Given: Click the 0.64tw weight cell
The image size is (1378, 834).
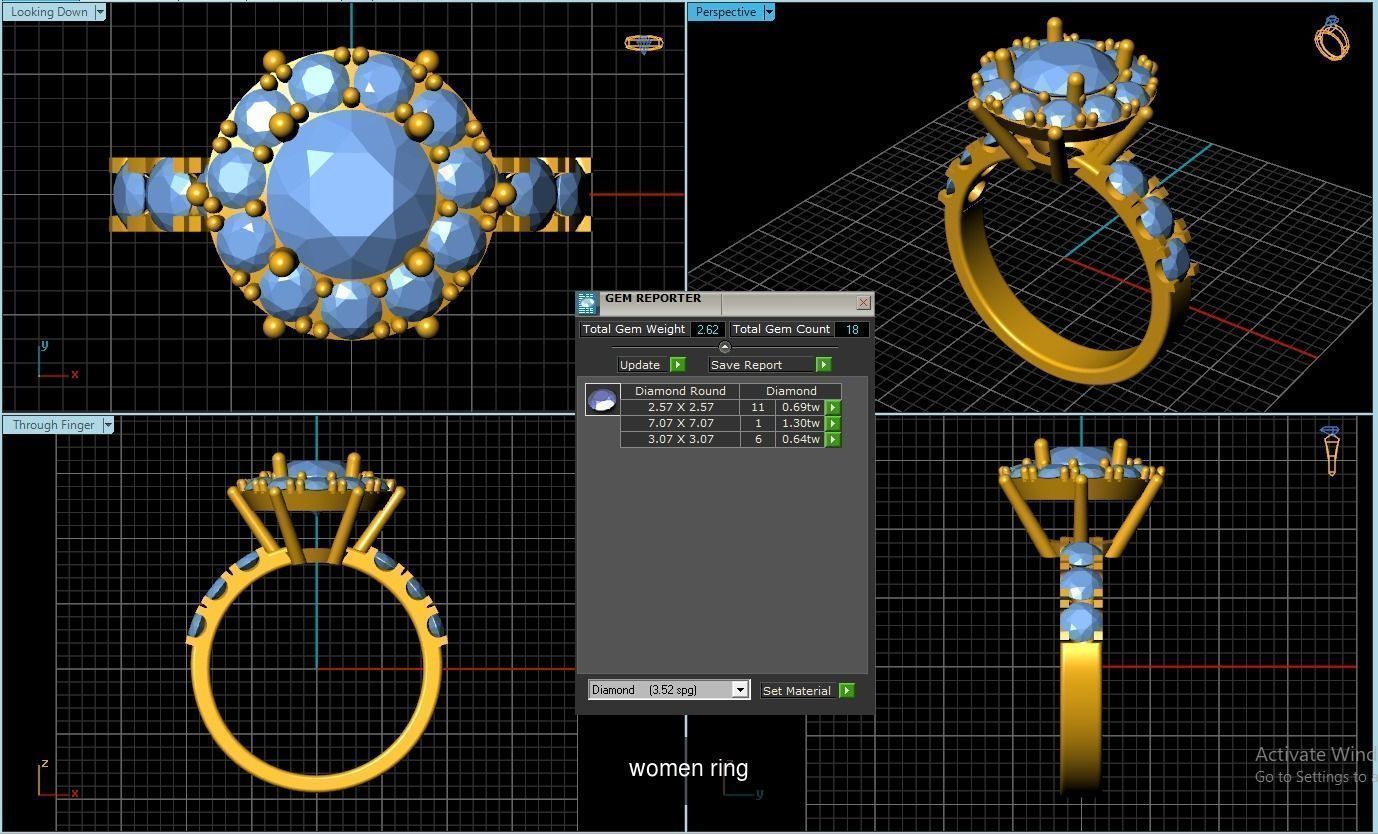Looking at the screenshot, I should point(800,439).
